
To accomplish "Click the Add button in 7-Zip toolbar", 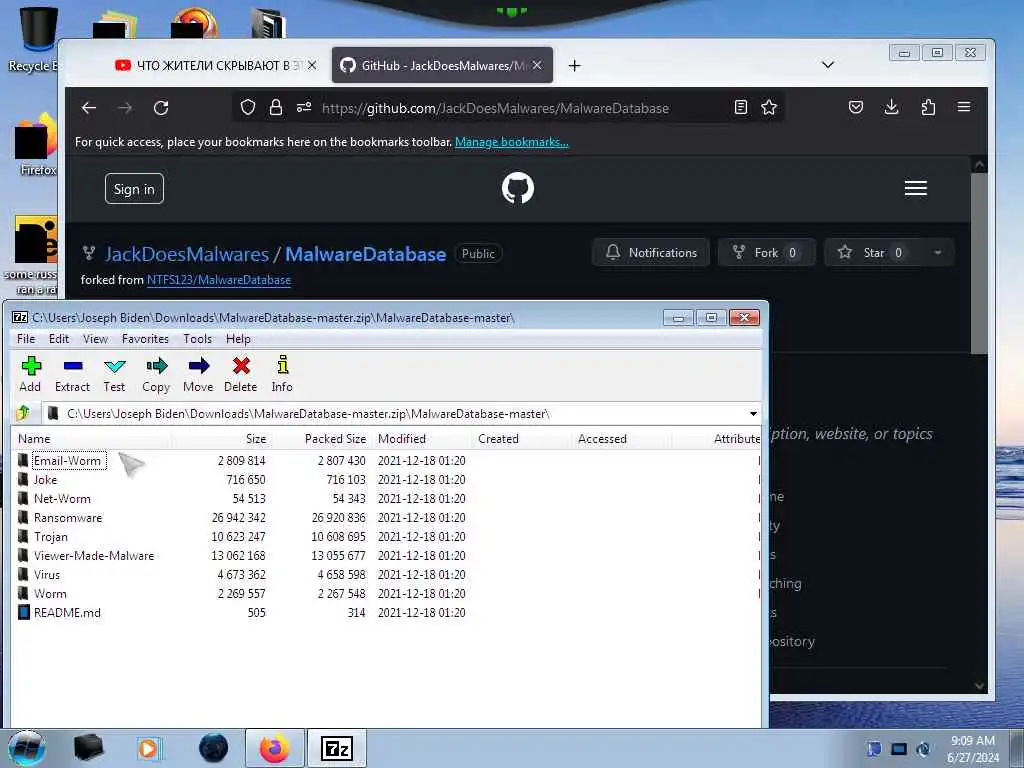I will (x=30, y=374).
